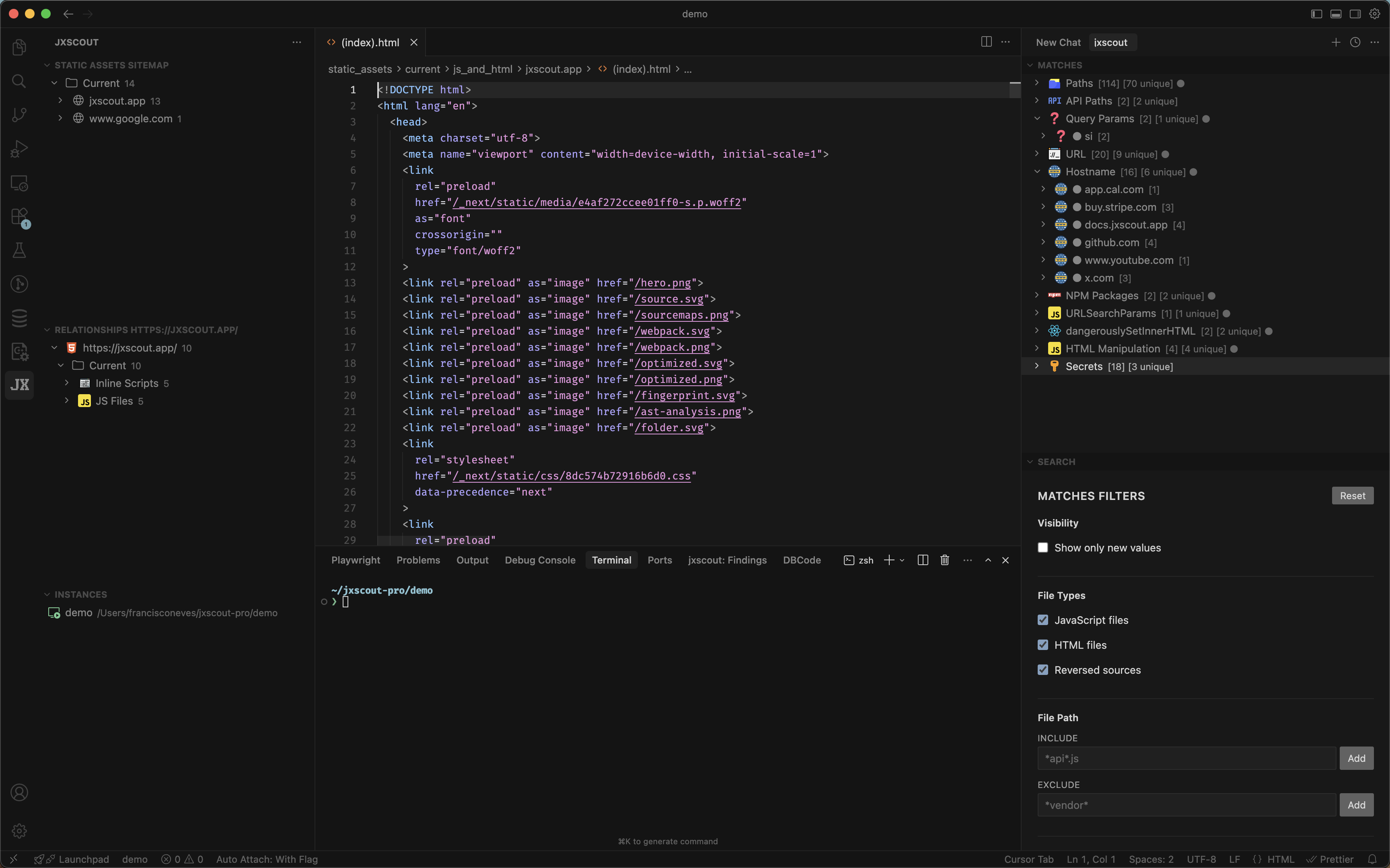Click Add next to EXCLUDE field
The image size is (1390, 868).
pos(1357,805)
